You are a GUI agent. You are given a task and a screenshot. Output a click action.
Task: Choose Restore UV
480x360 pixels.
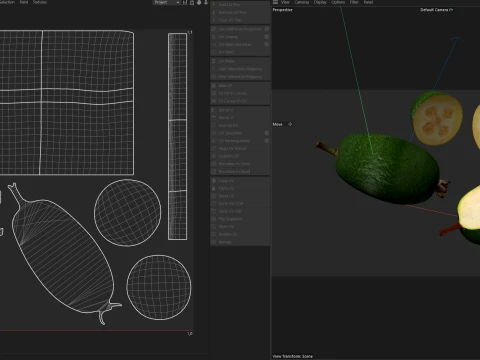240,234
